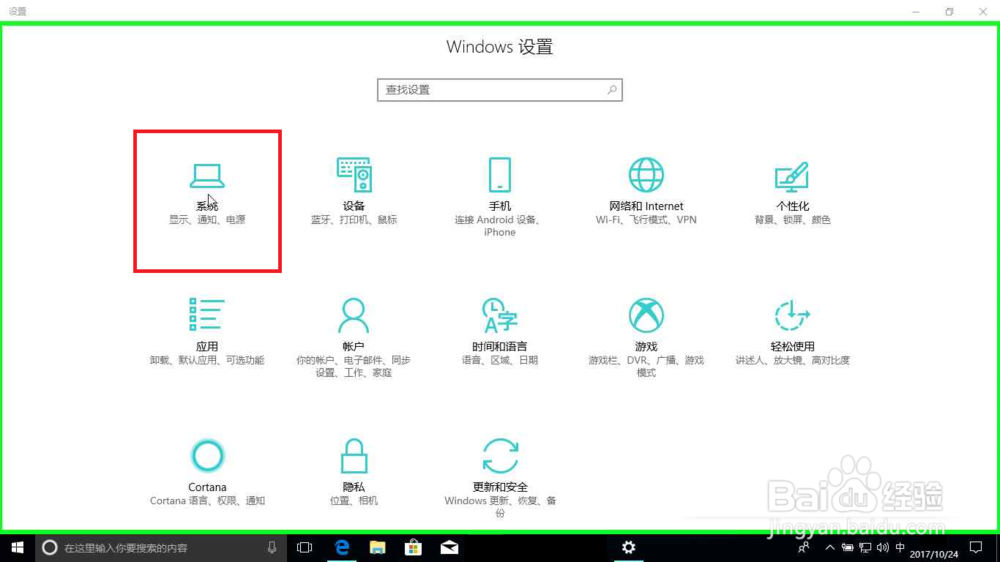The image size is (1000, 562).
Task: Open the 设备 (Devices) settings category
Action: tap(353, 192)
